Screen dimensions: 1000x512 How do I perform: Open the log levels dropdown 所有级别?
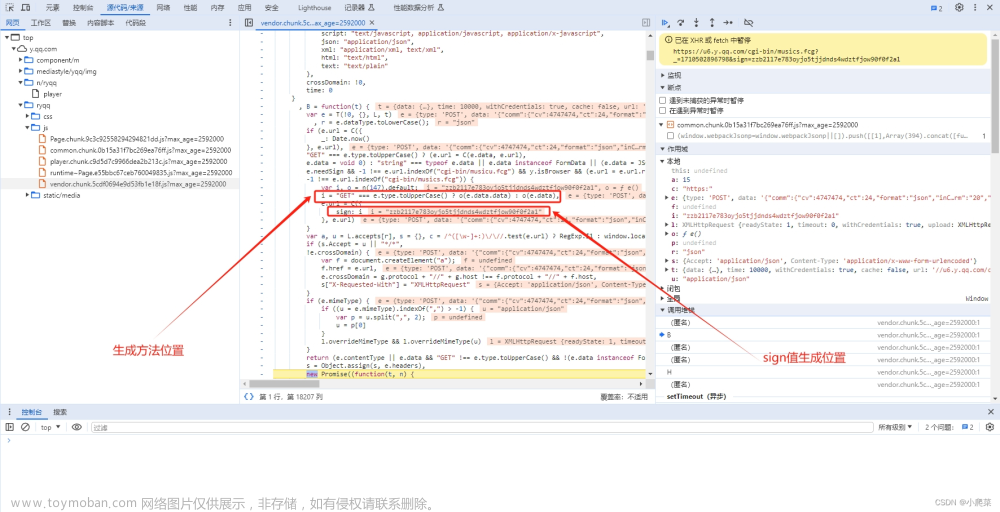click(895, 427)
